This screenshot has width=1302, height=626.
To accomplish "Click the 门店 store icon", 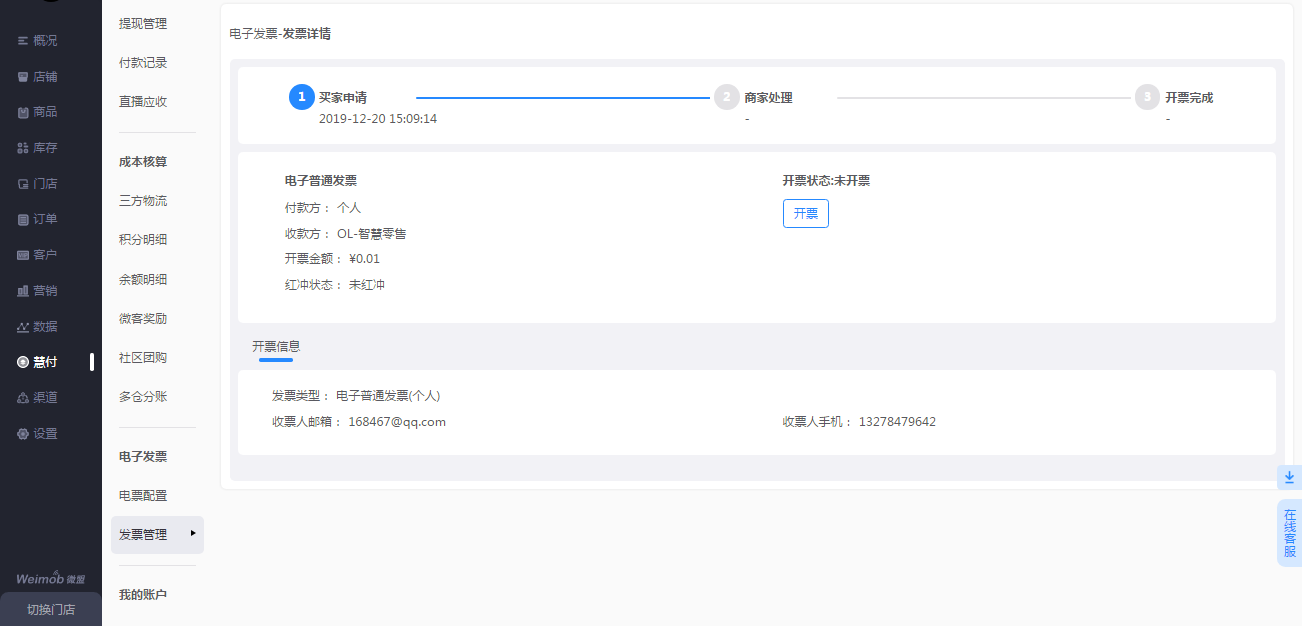I will [23, 184].
